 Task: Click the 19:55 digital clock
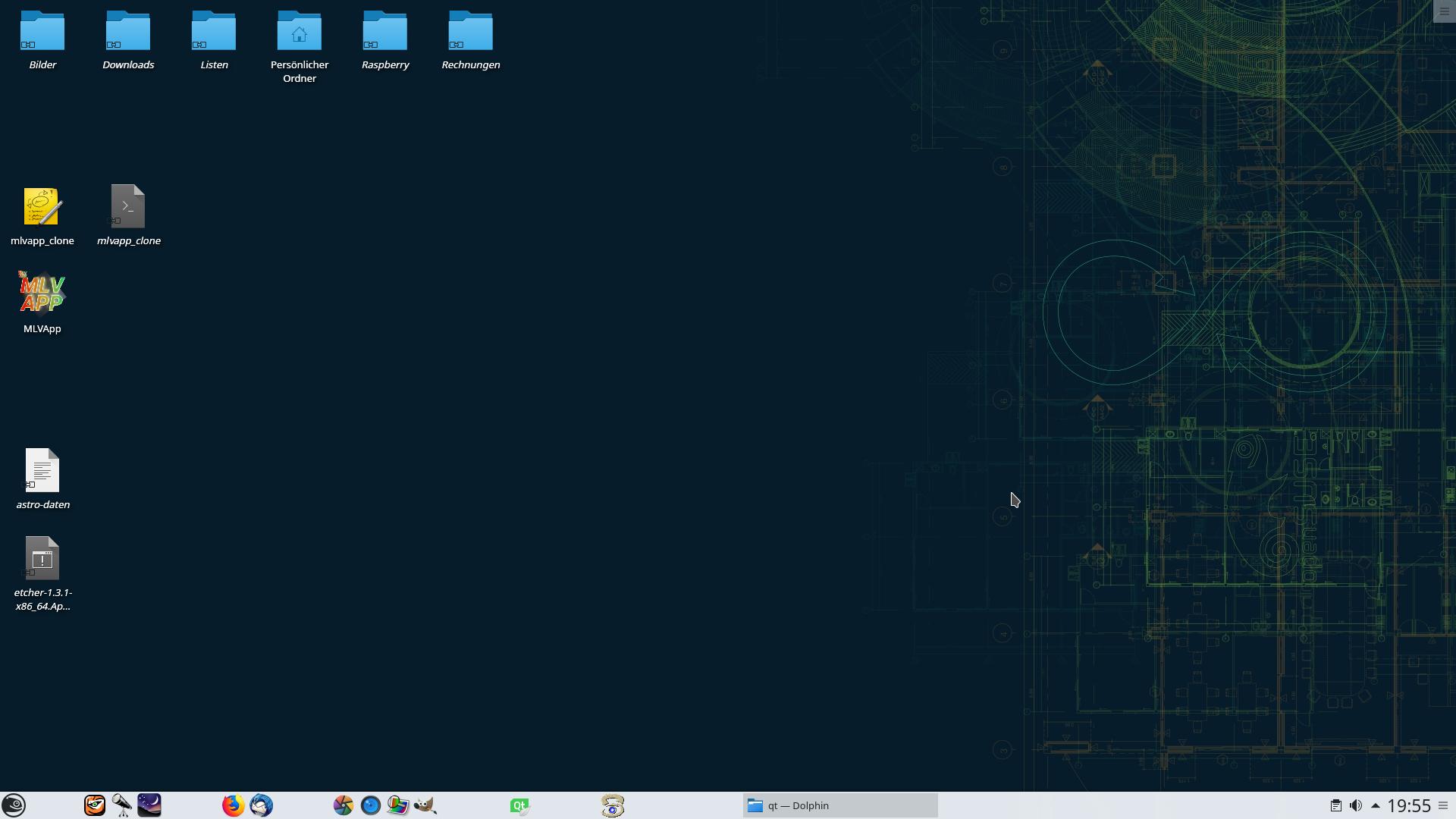coord(1408,805)
